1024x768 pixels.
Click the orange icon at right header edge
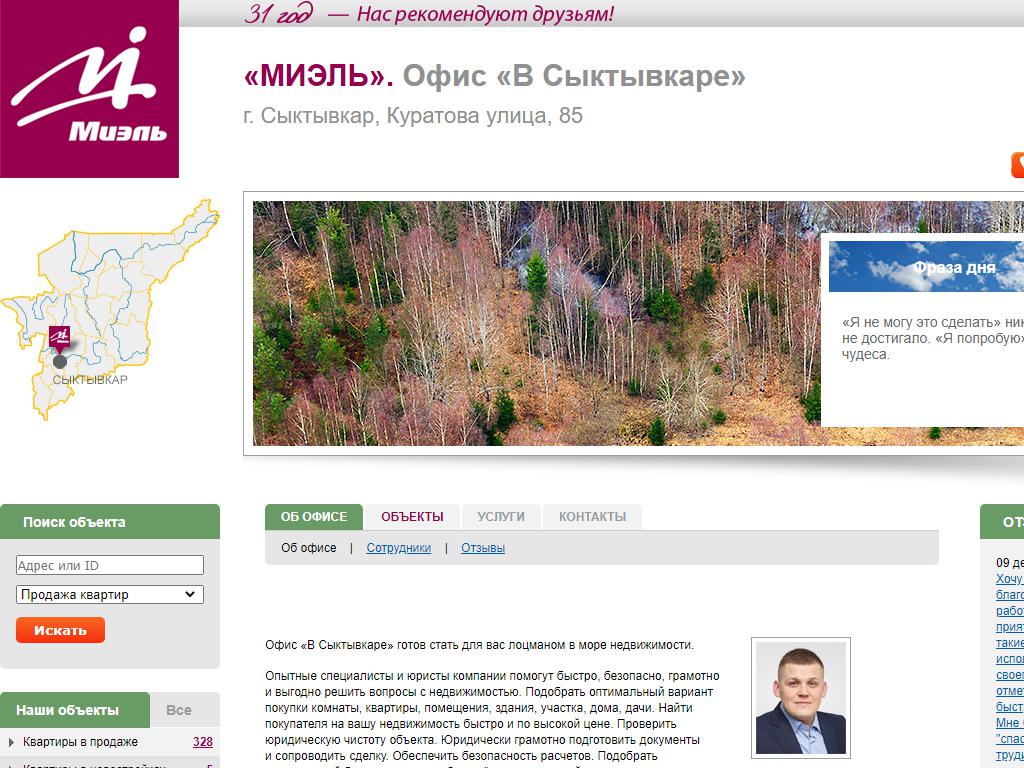(1017, 165)
